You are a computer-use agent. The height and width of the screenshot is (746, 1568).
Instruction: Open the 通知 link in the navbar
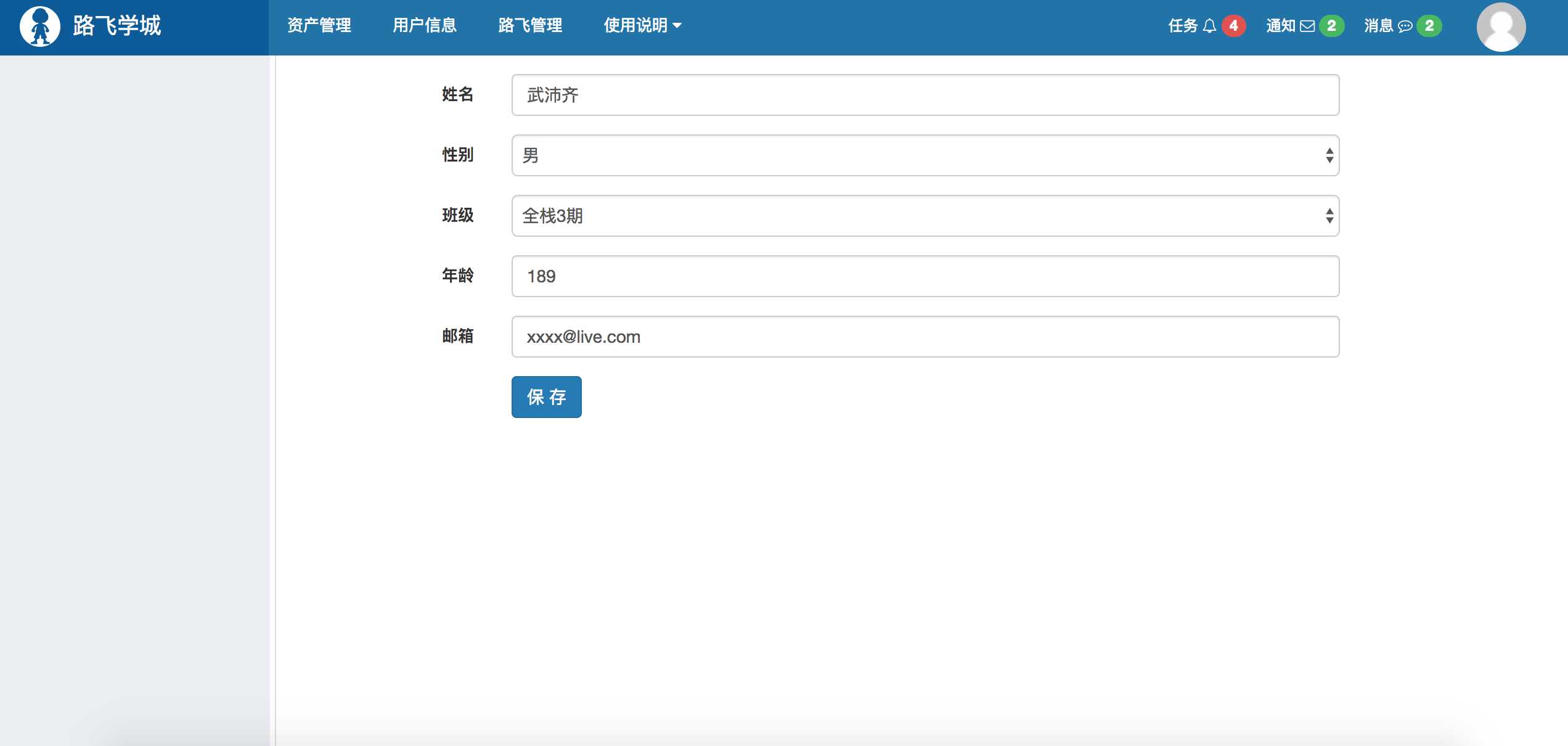[x=1281, y=26]
